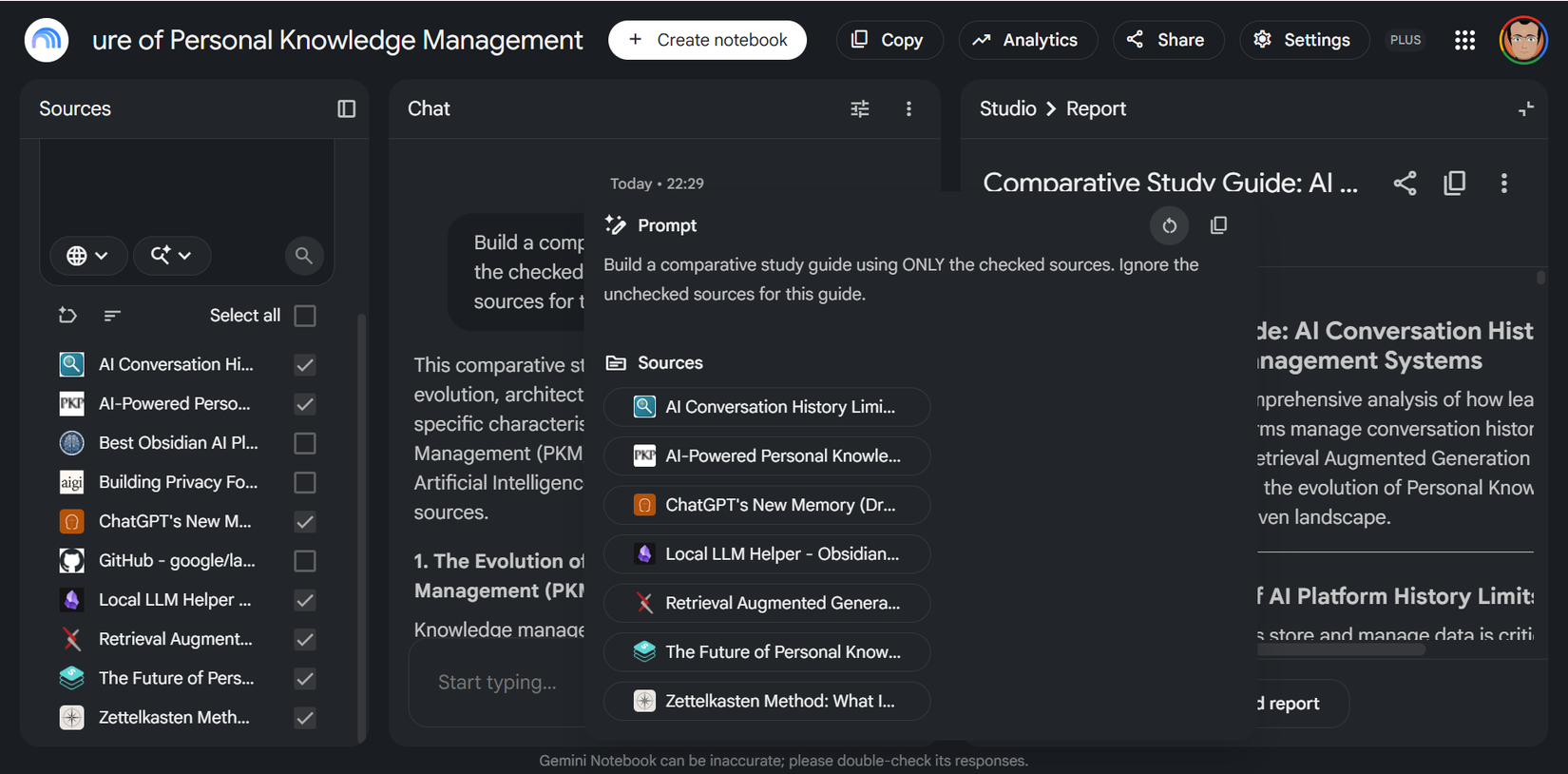This screenshot has width=1568, height=774.
Task: Uncheck ChatGPT's New M... source checkbox
Action: [305, 521]
